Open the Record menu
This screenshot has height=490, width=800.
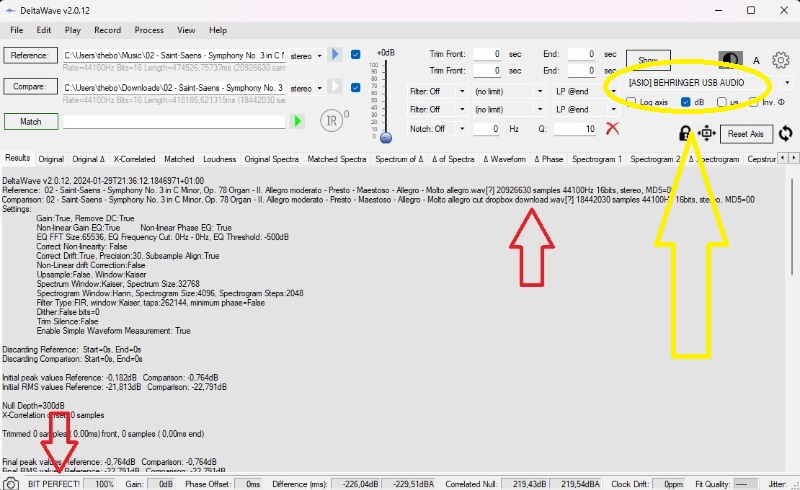coord(108,30)
